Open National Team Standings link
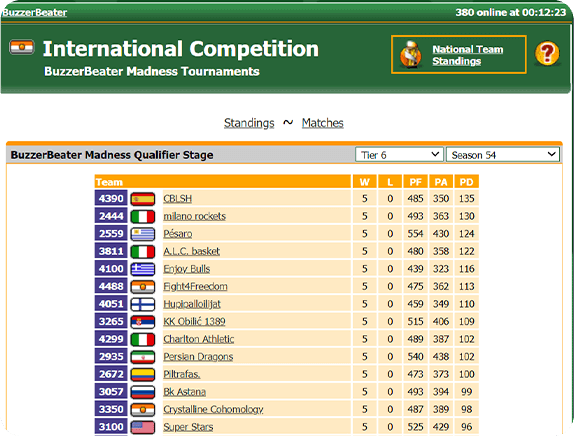The image size is (574, 436). coord(467,55)
